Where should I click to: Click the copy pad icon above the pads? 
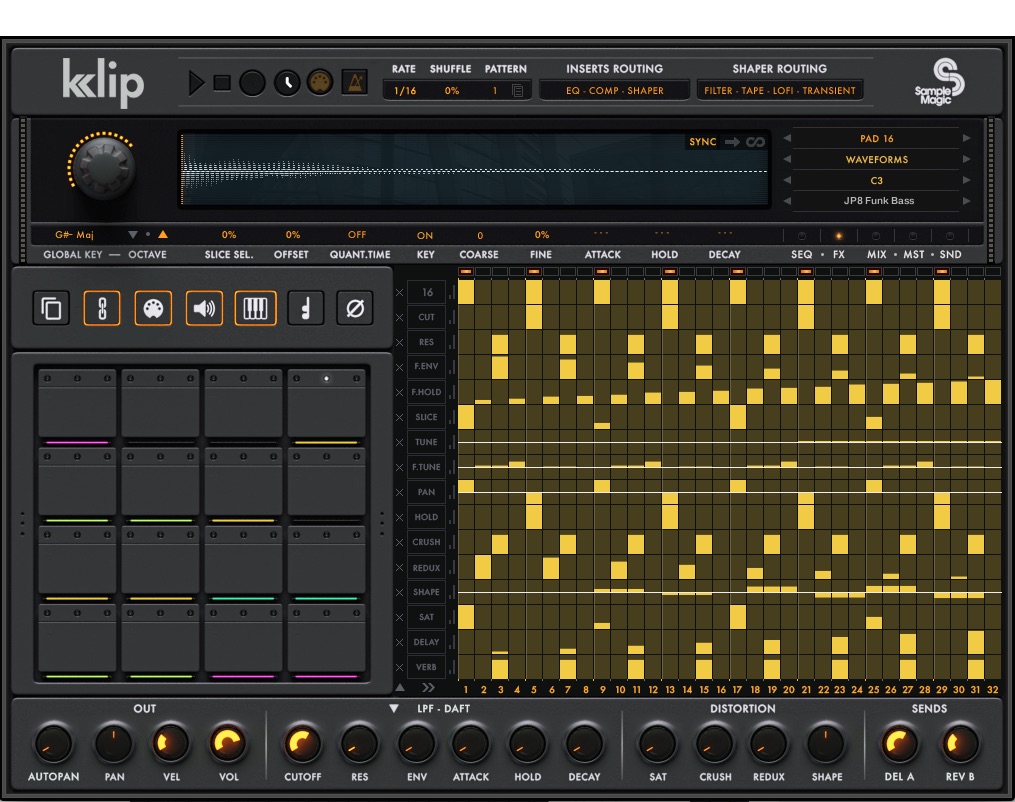click(51, 308)
